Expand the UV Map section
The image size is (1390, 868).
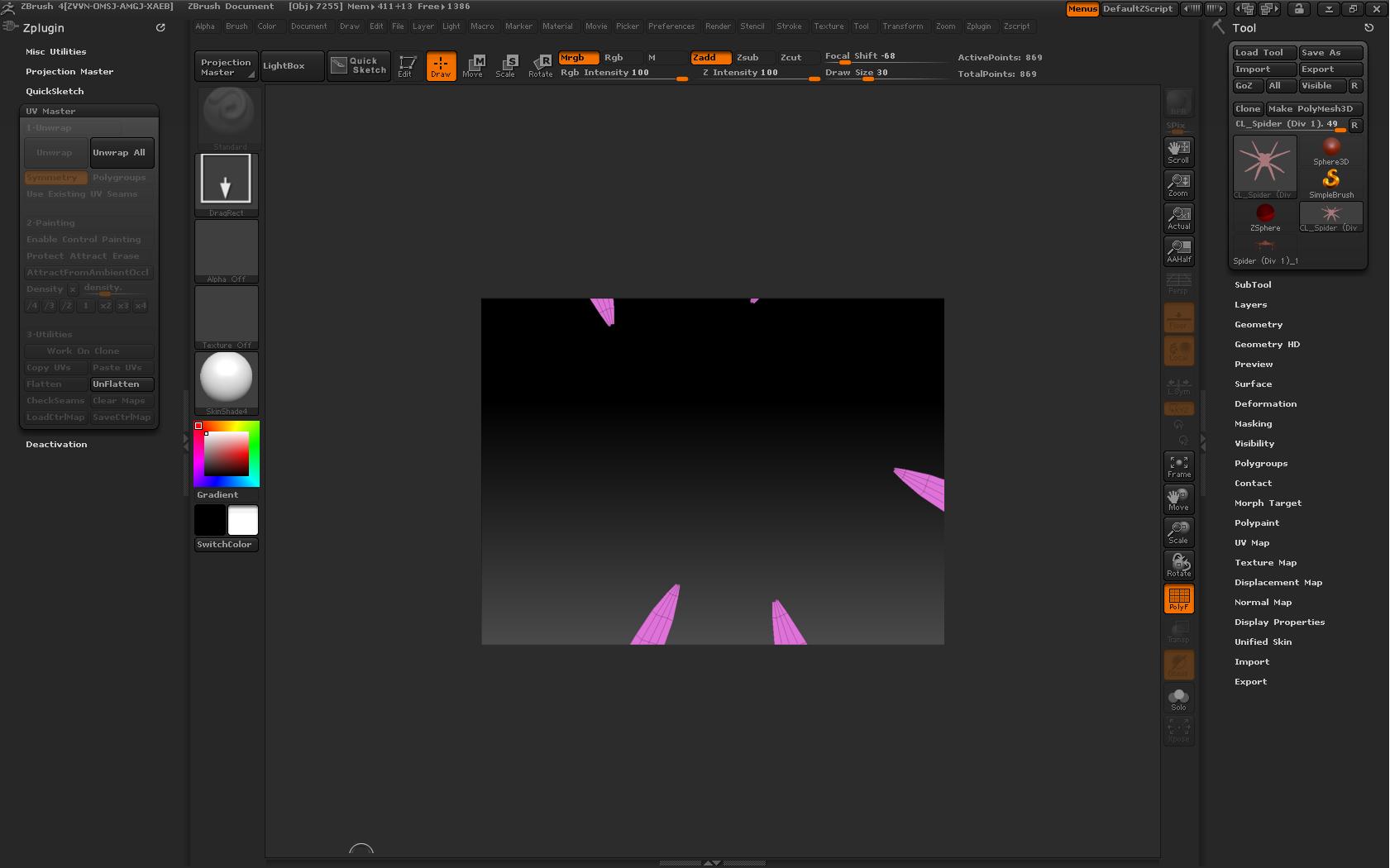(1252, 542)
